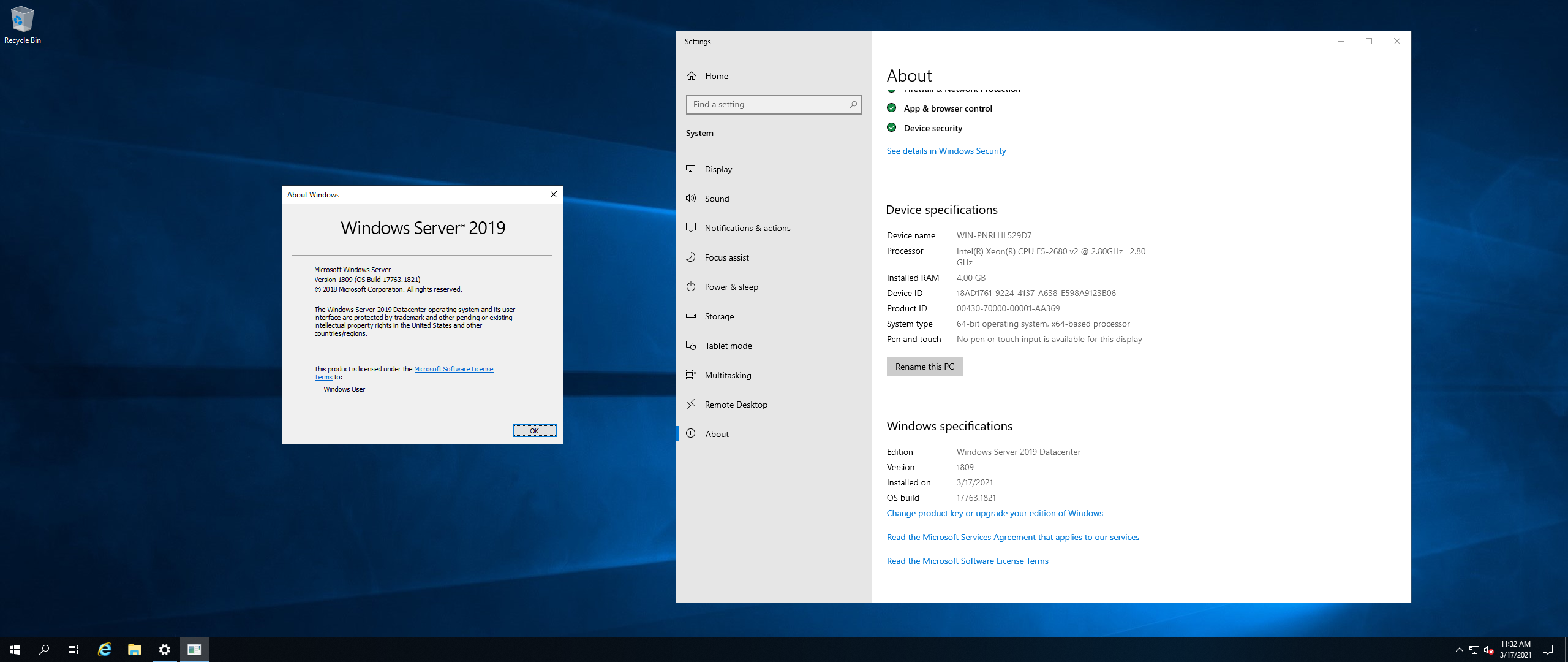Select the OS build value 17763.1821
The height and width of the screenshot is (662, 1568).
point(976,498)
